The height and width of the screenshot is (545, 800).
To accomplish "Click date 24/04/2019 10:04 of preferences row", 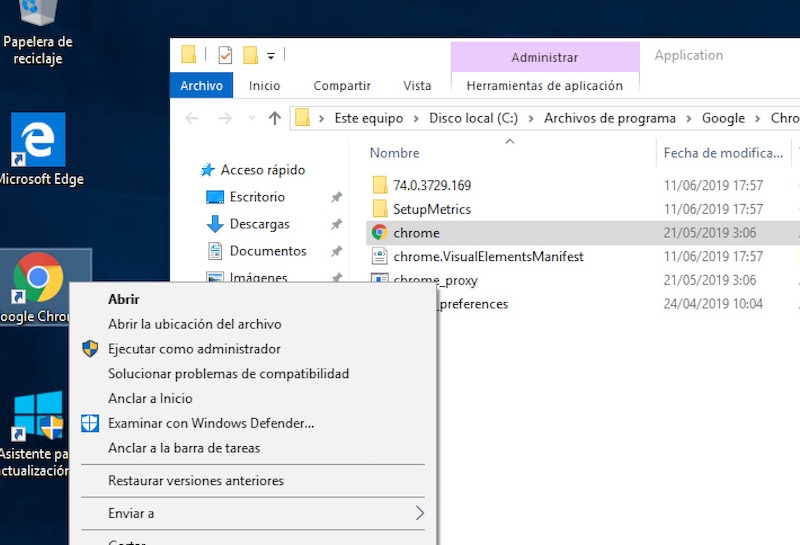I will click(713, 304).
